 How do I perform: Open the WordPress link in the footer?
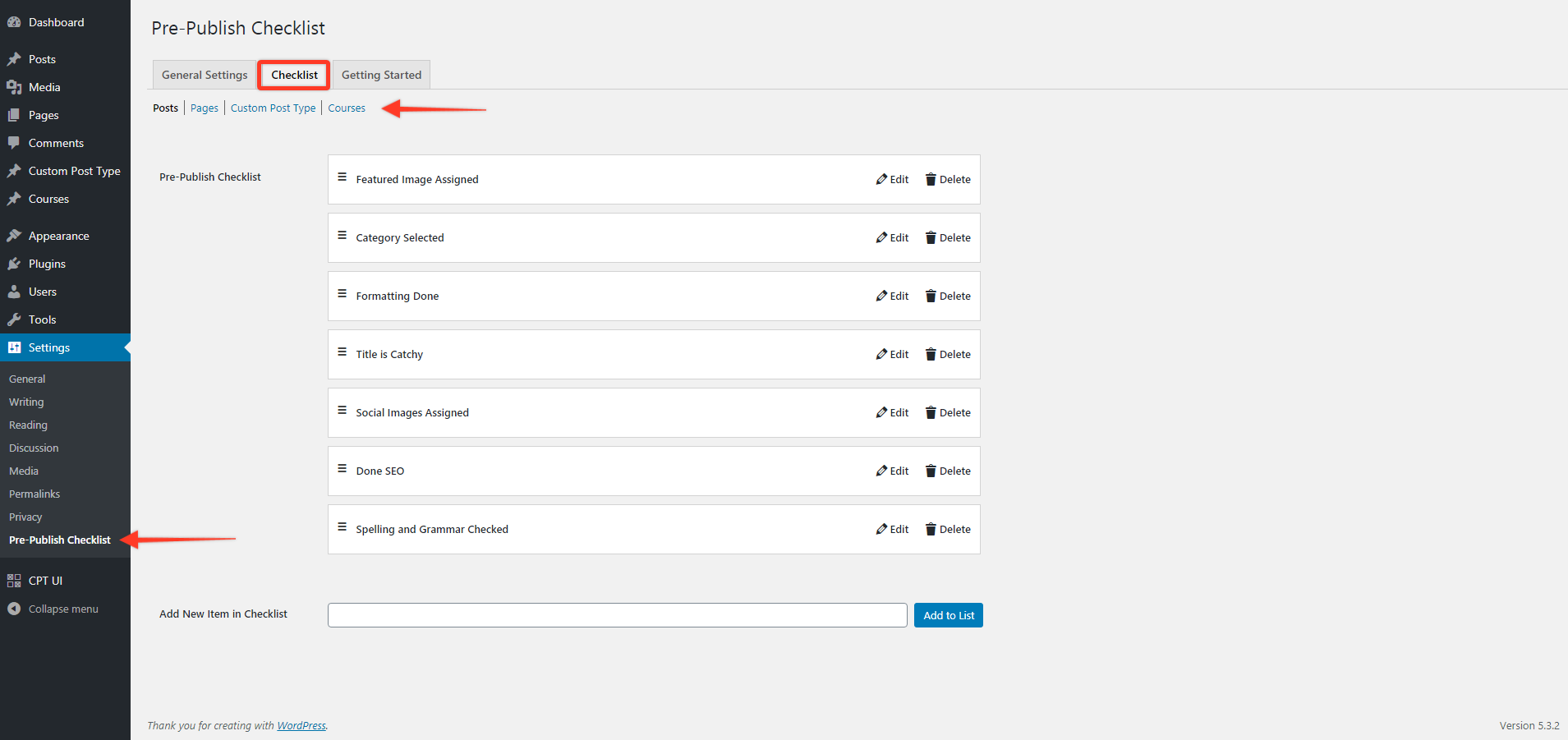(301, 725)
